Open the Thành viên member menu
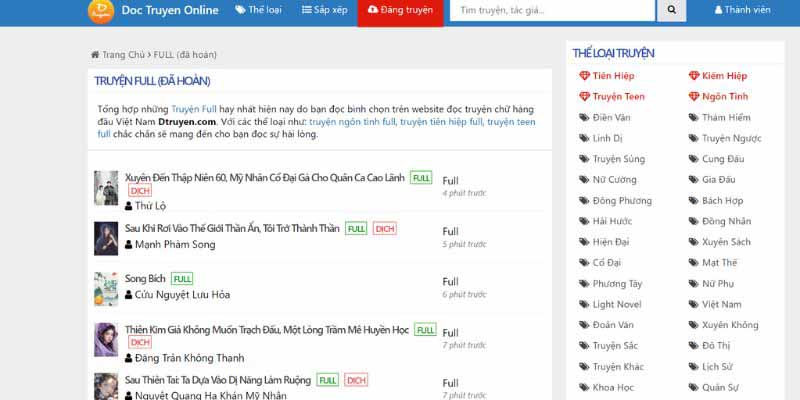This screenshot has height=400, width=800. click(x=742, y=10)
